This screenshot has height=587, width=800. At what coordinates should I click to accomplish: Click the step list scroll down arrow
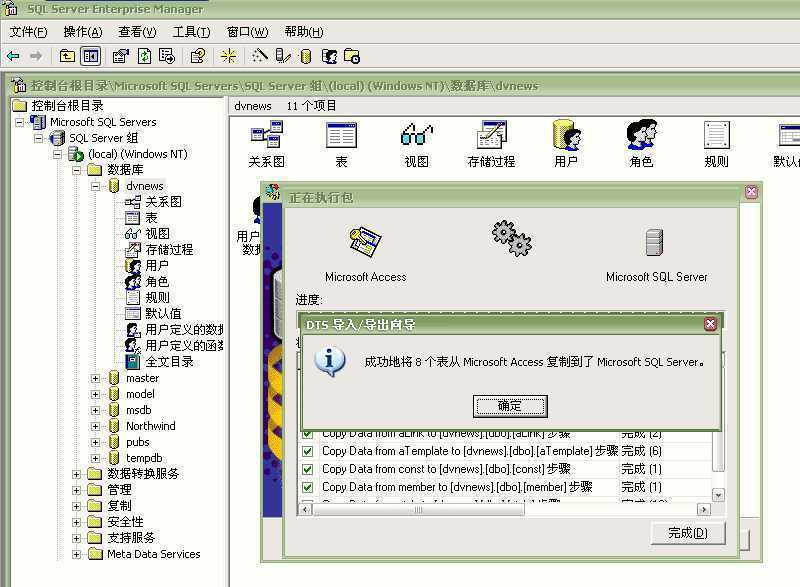coord(718,495)
